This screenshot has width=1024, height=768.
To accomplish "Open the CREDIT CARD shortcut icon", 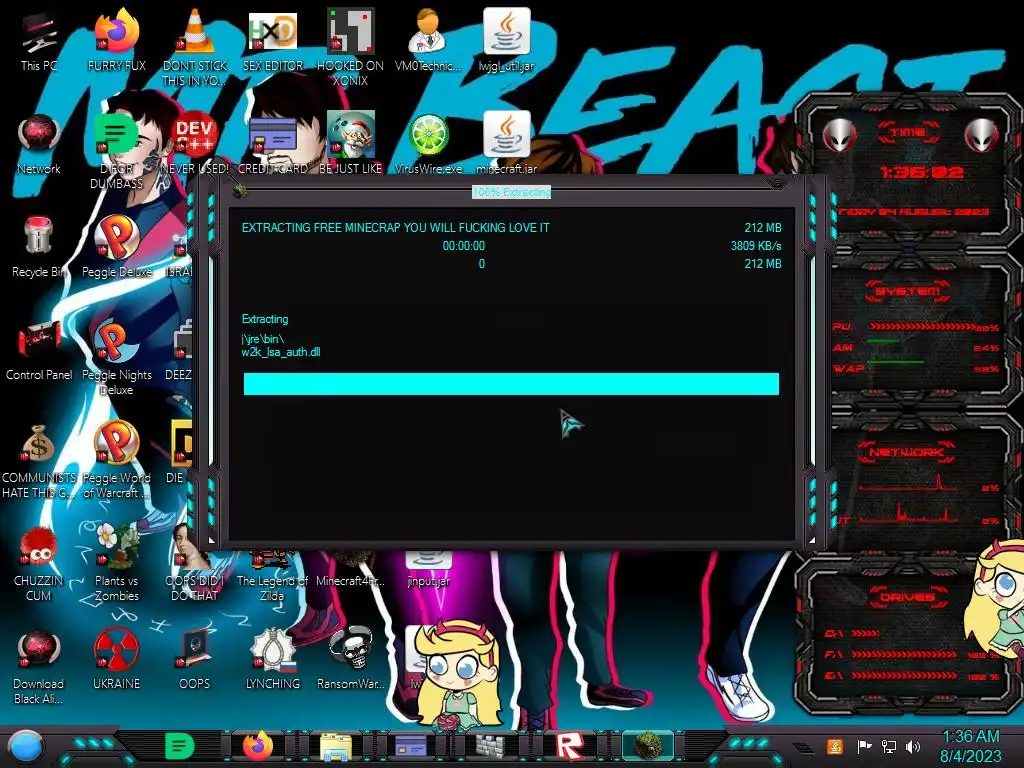I will point(272,145).
